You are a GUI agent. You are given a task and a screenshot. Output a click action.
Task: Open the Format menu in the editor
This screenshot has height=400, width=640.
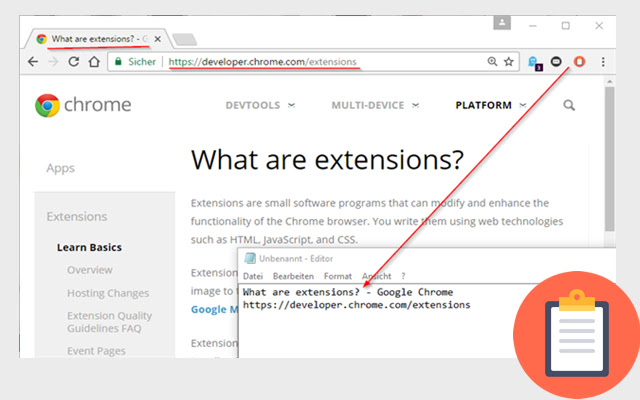click(x=337, y=275)
